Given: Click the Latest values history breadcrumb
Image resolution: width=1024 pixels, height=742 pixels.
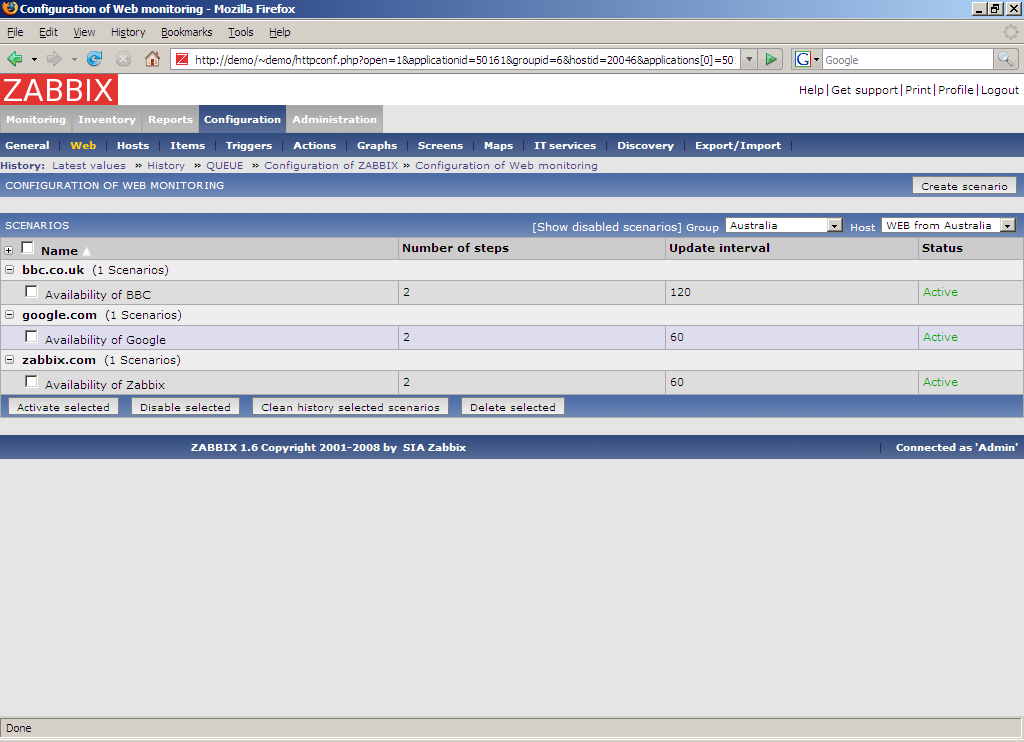Looking at the screenshot, I should pyautogui.click(x=89, y=165).
